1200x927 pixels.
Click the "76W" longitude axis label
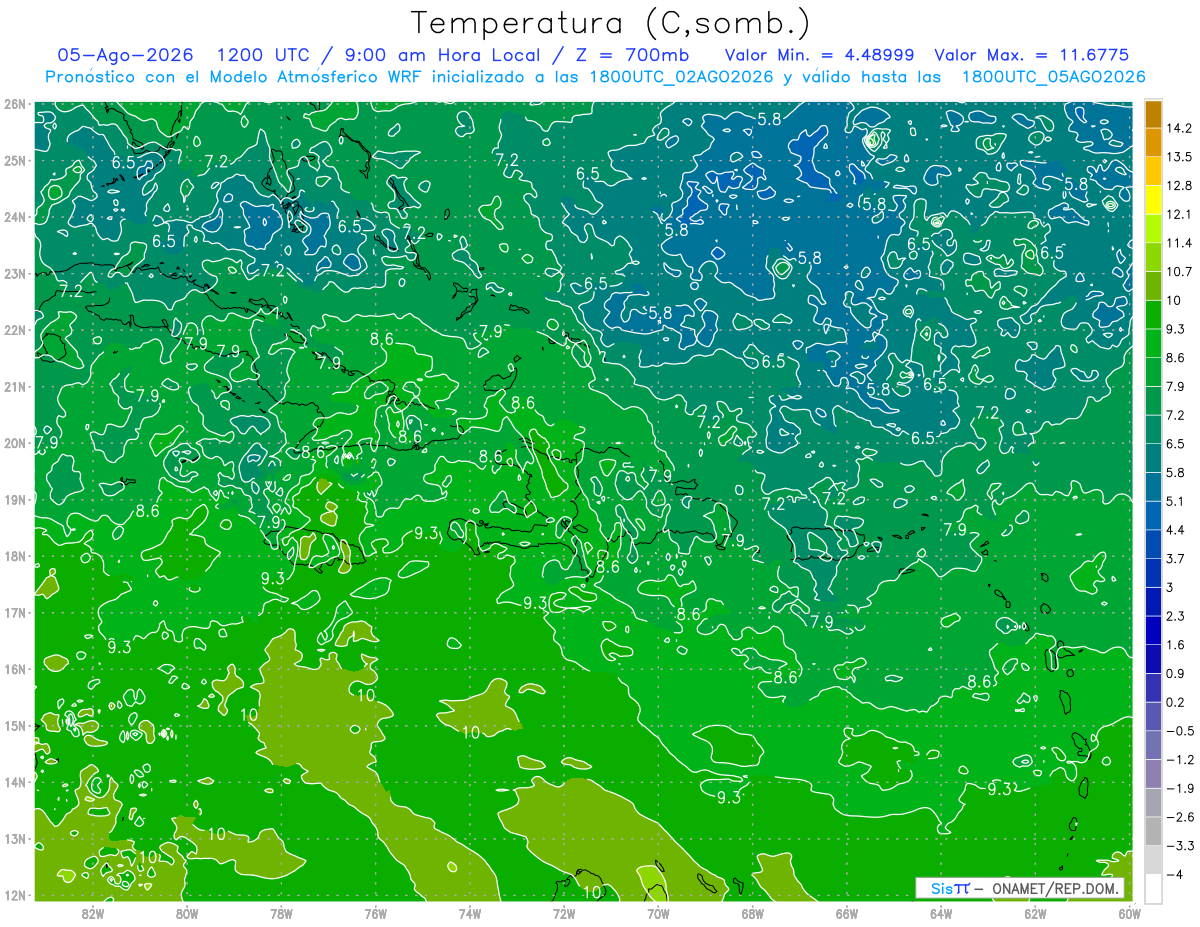(375, 913)
